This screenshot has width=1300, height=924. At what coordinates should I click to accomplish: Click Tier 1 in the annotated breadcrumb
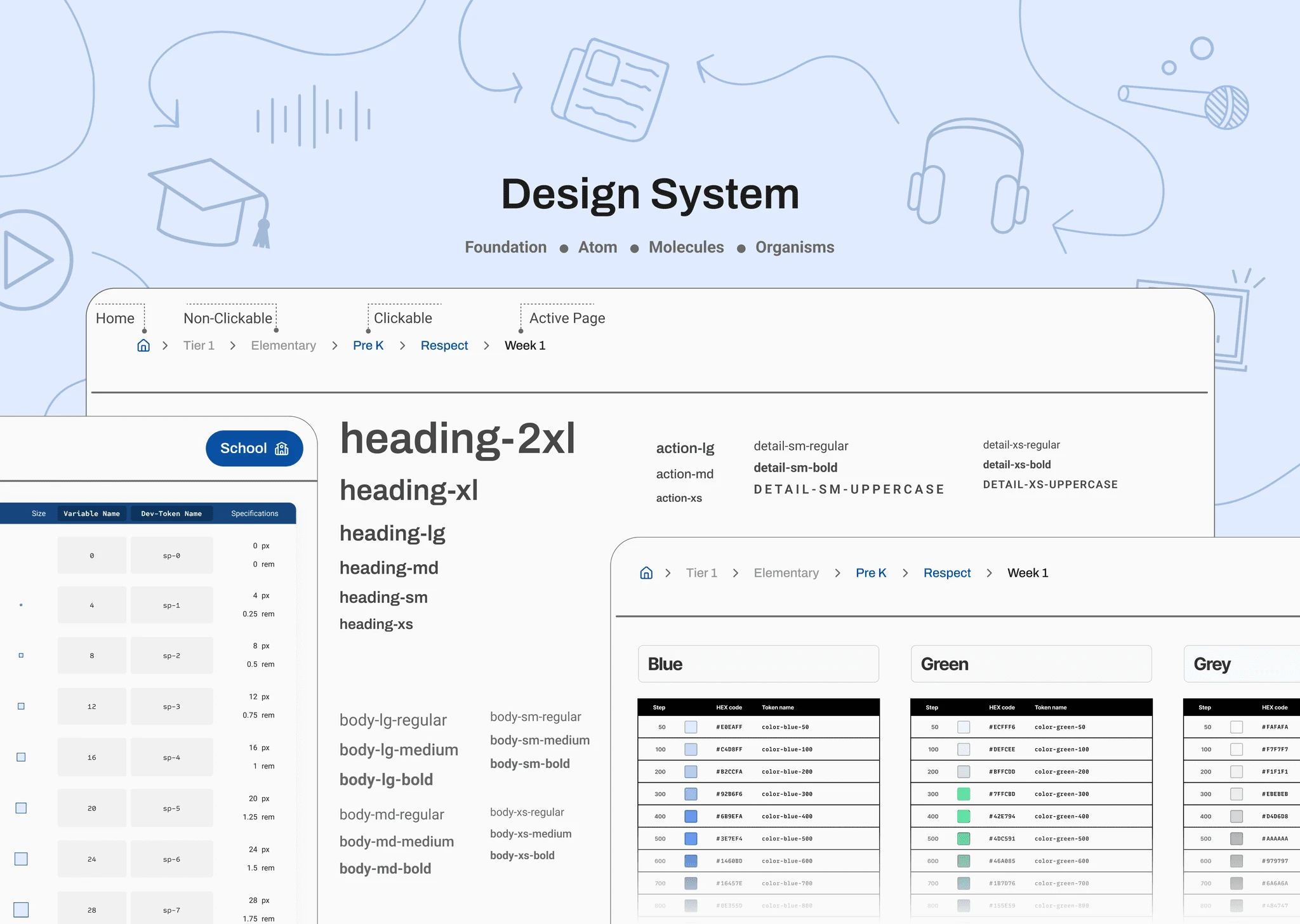point(199,345)
